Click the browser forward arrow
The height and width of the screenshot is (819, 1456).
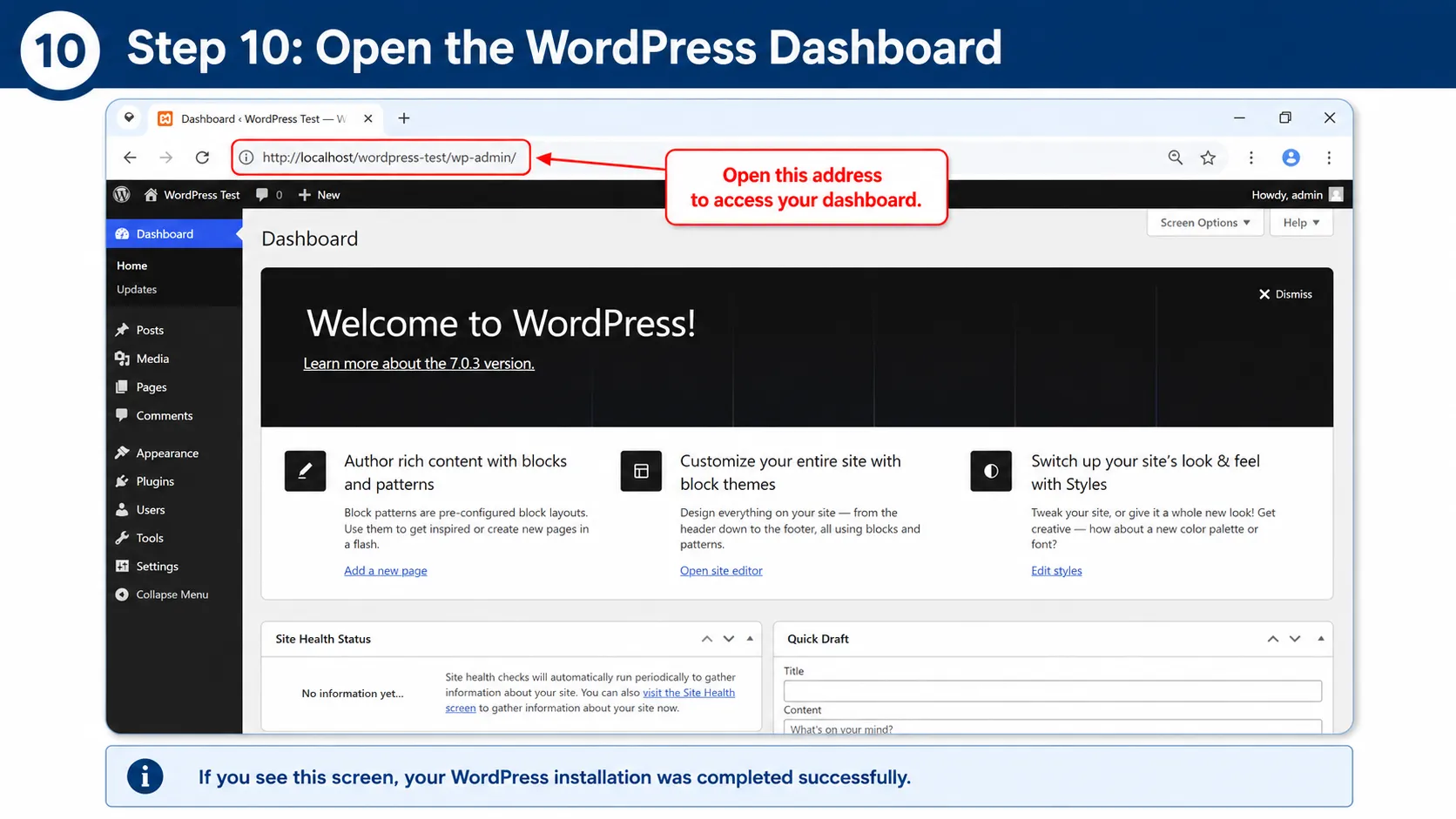pos(165,158)
